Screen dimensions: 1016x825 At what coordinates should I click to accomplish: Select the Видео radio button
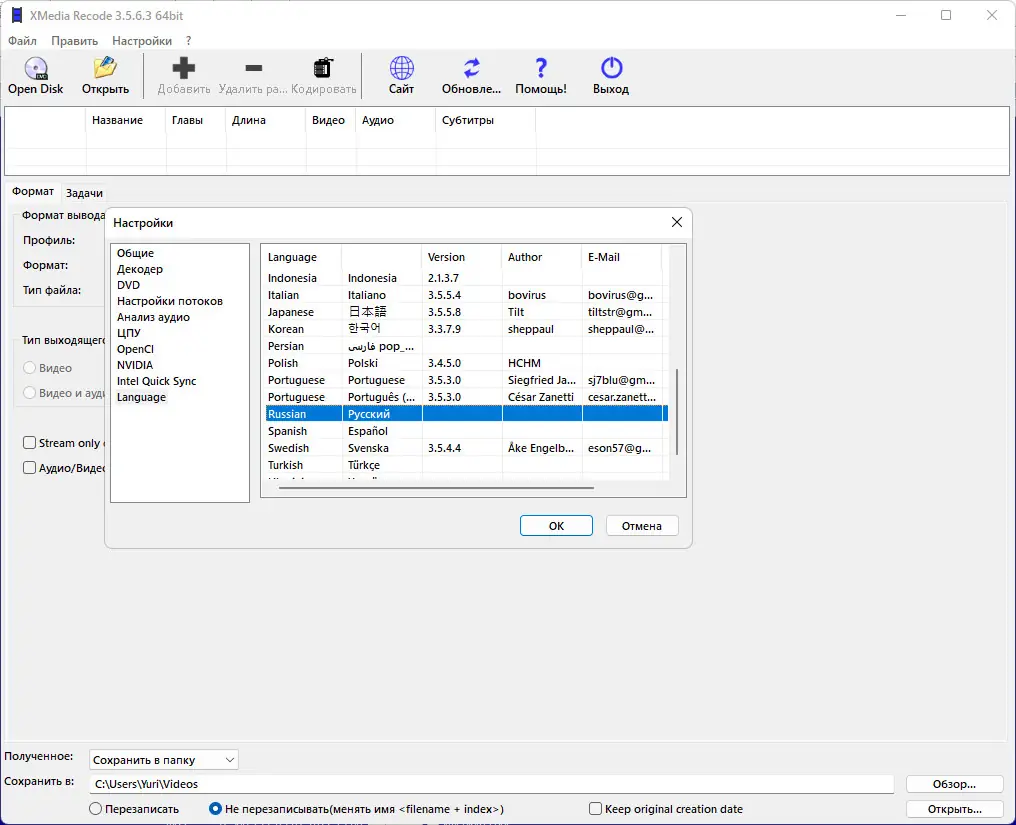29,368
